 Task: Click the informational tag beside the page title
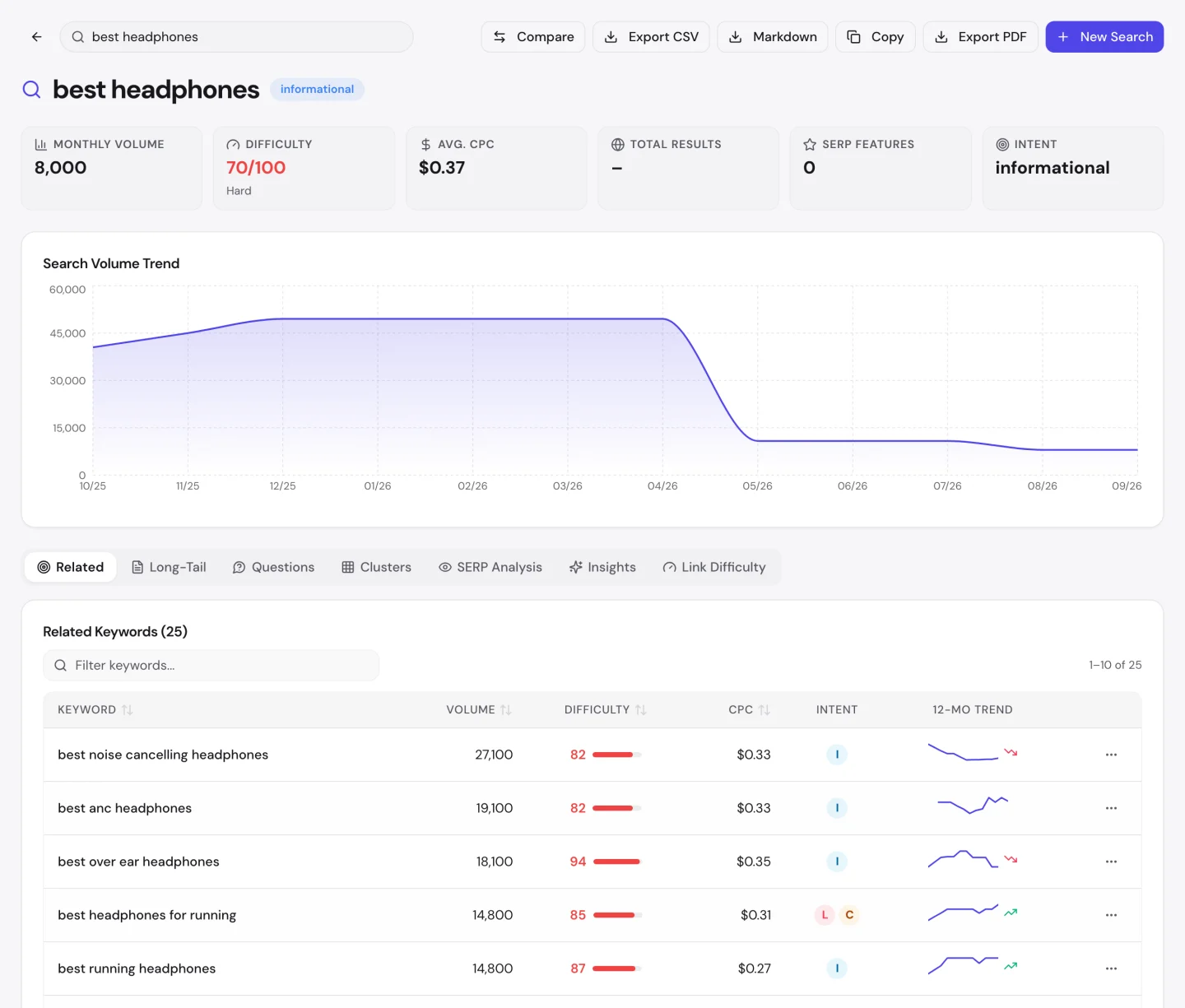317,89
